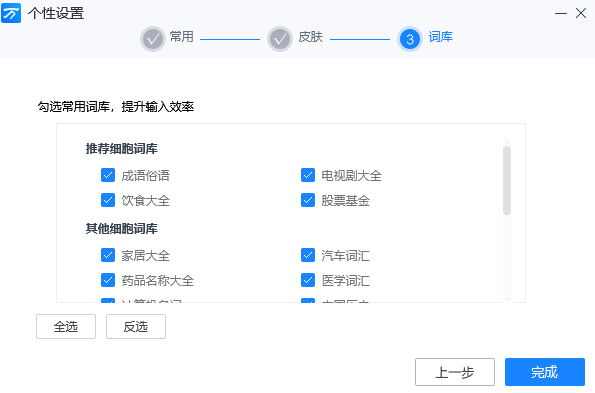Image resolution: width=595 pixels, height=393 pixels.
Task: Open the 常用 step label
Action: (x=182, y=37)
